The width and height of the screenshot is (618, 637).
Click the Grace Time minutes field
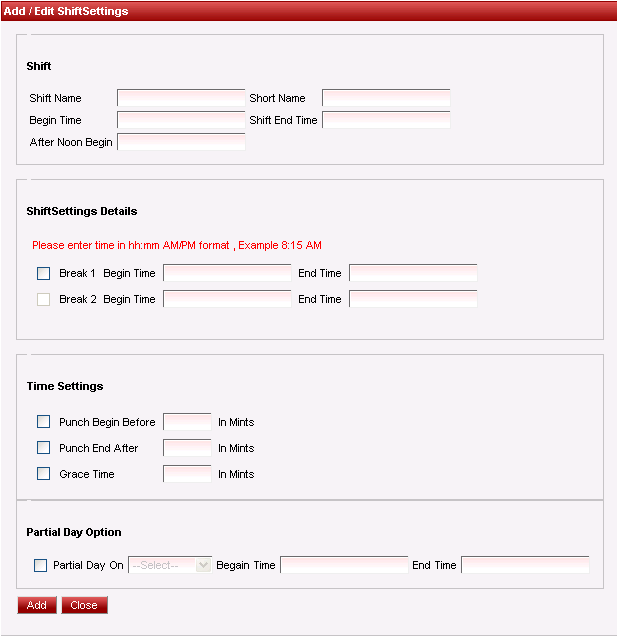click(x=188, y=474)
